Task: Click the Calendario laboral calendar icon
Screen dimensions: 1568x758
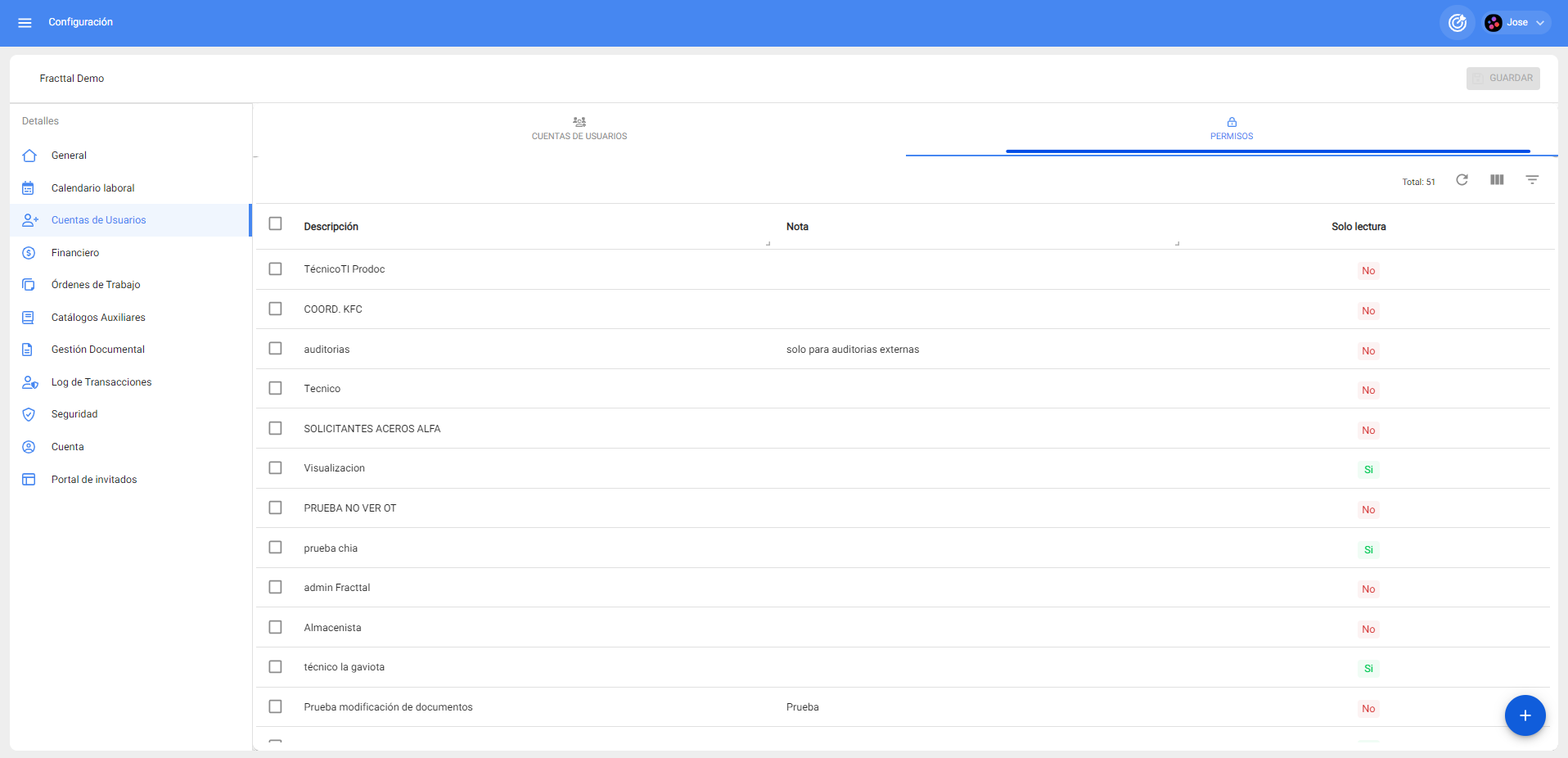Action: tap(29, 188)
